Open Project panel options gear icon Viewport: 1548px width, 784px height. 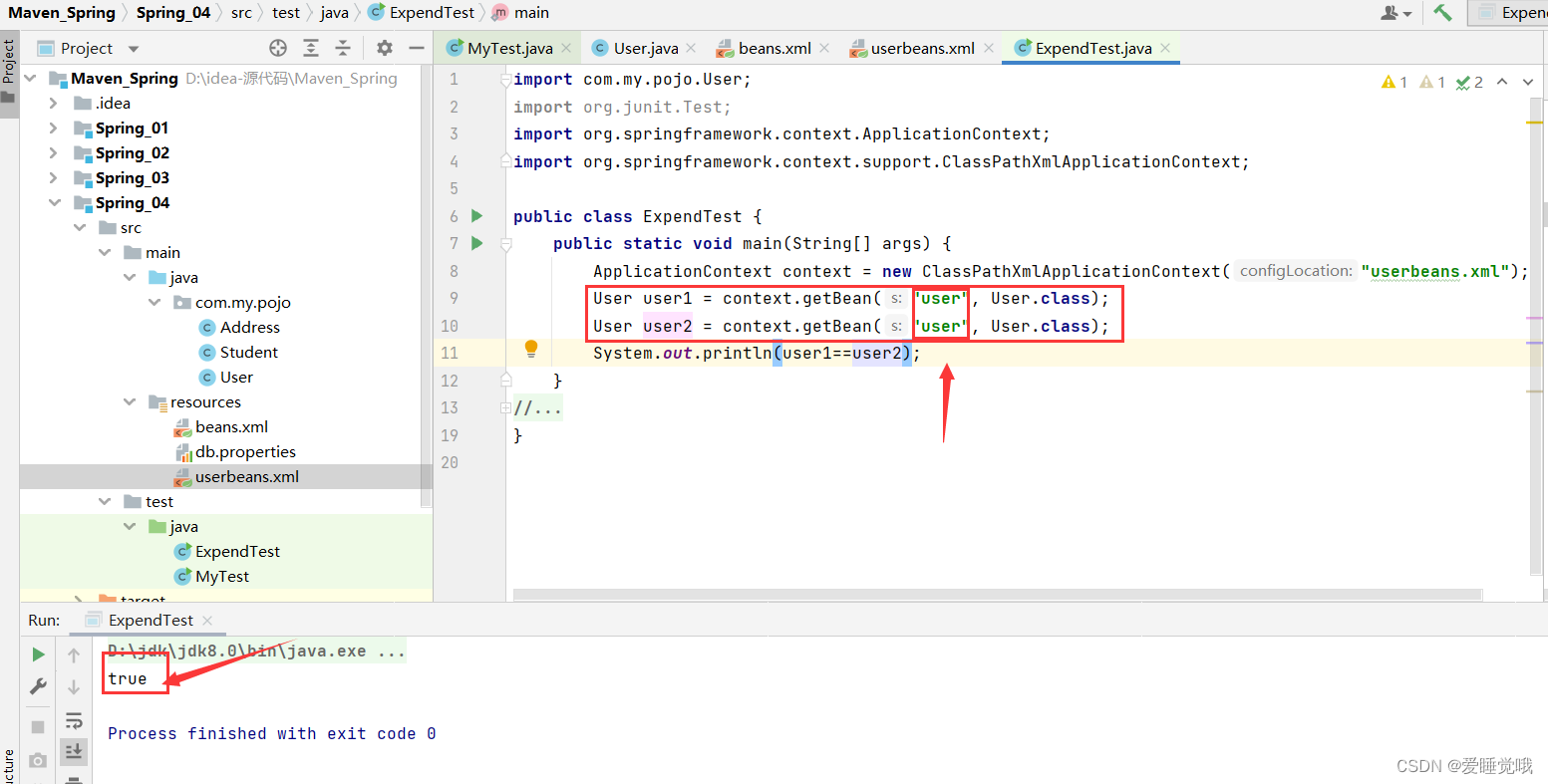[384, 47]
